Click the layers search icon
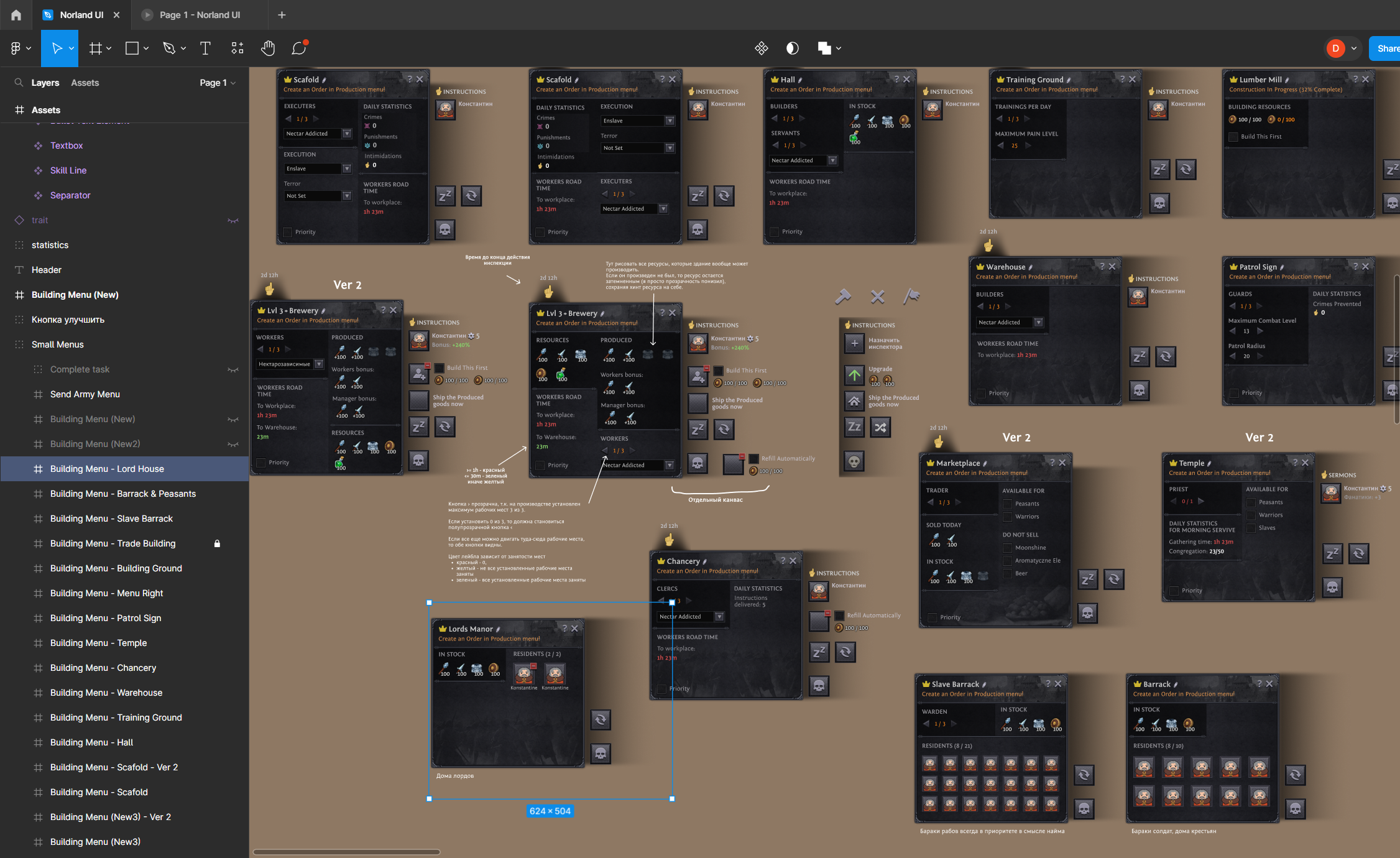 click(x=19, y=83)
